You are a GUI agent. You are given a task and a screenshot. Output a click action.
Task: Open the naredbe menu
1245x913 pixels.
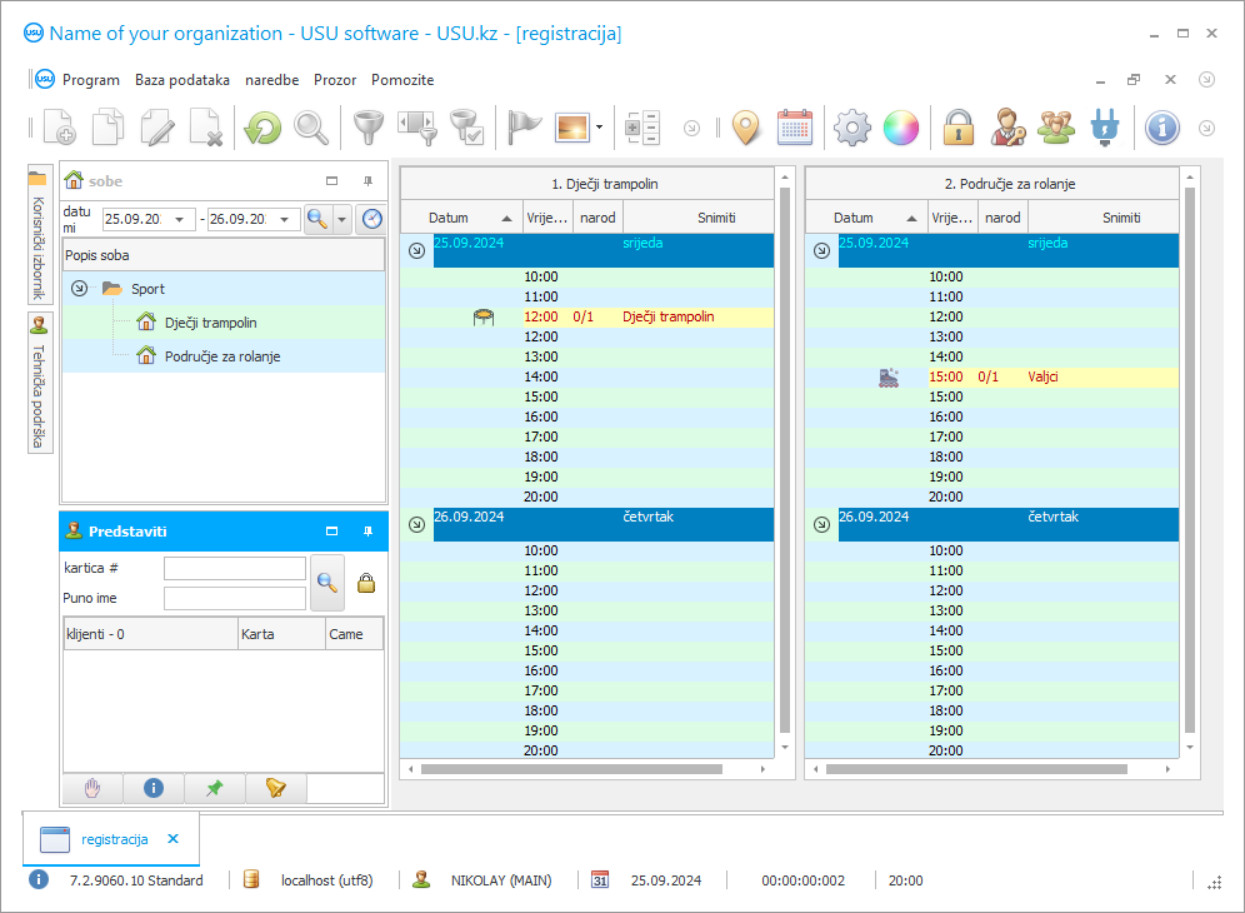pyautogui.click(x=272, y=80)
